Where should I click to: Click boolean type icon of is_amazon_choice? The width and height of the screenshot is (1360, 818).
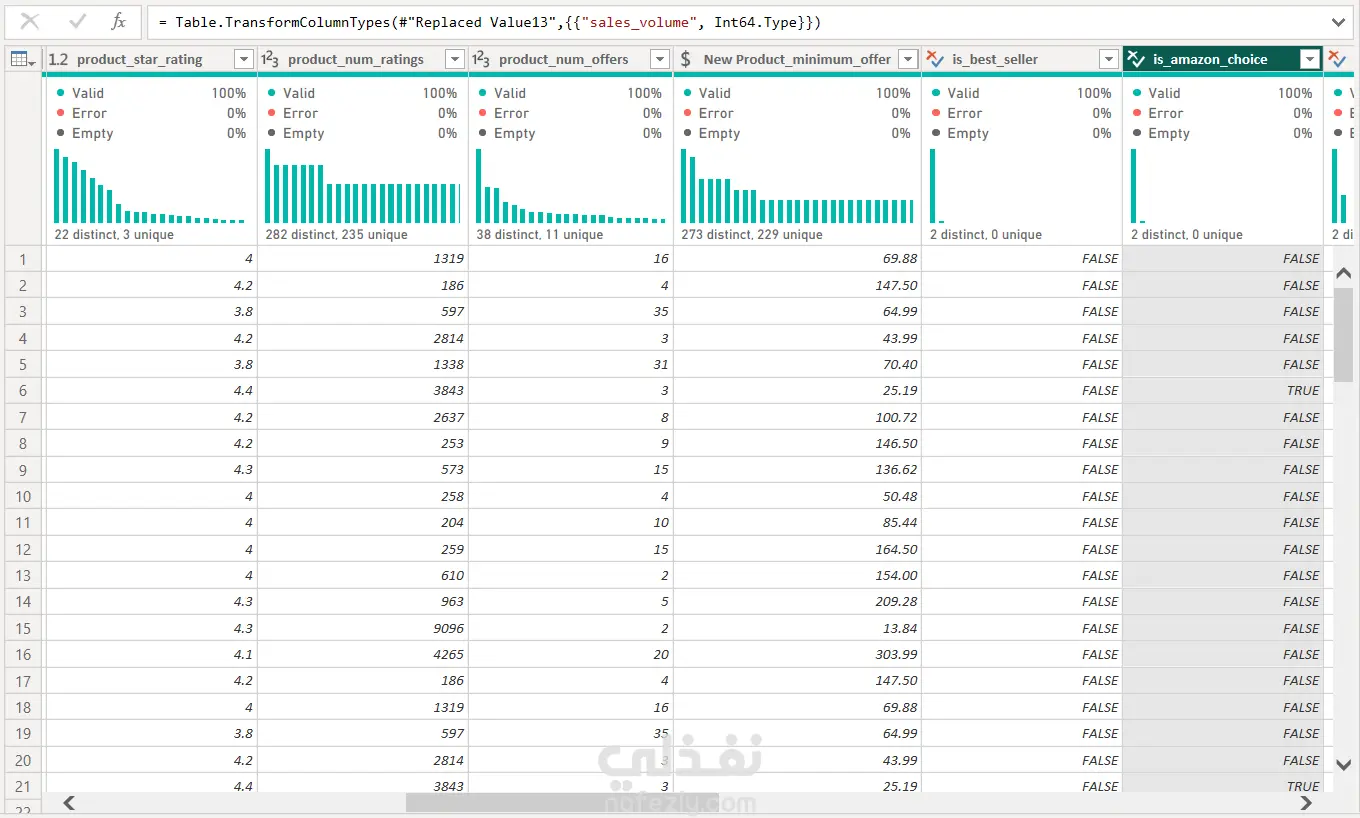coord(1136,60)
